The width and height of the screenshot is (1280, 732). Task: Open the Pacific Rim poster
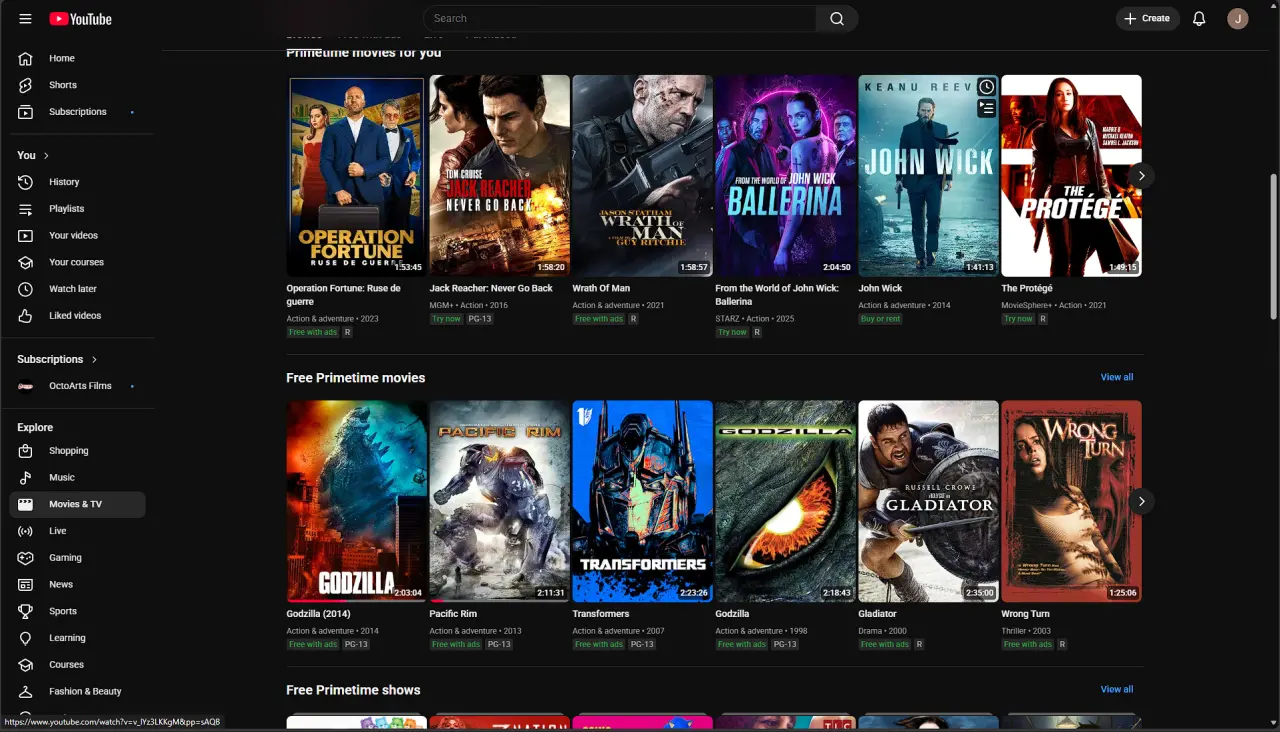click(499, 502)
